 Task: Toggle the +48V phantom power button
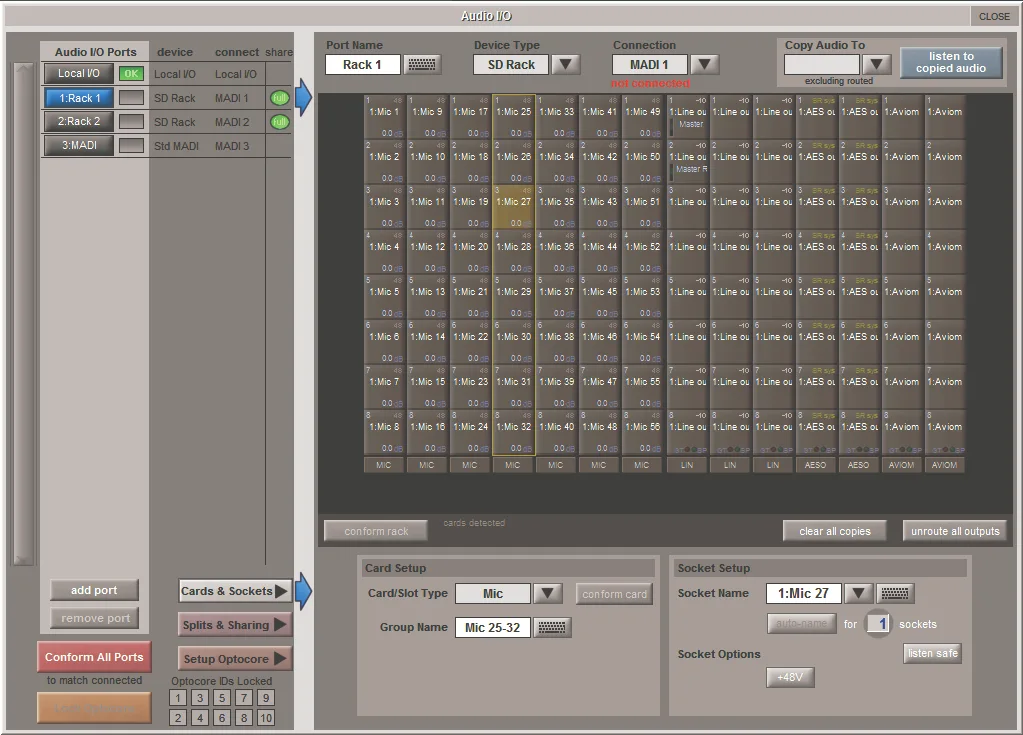coord(790,678)
